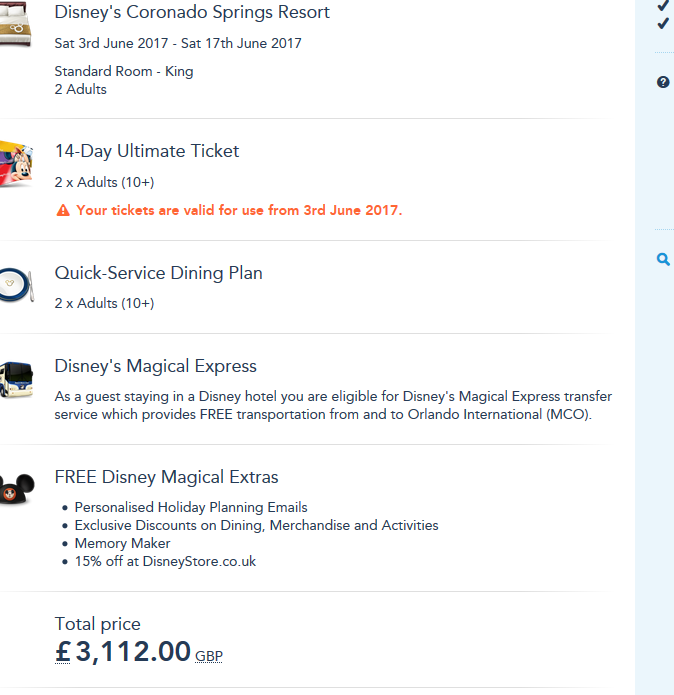674x695 pixels.
Task: Click the Quick-Service Dining Plan heading
Action: click(158, 273)
